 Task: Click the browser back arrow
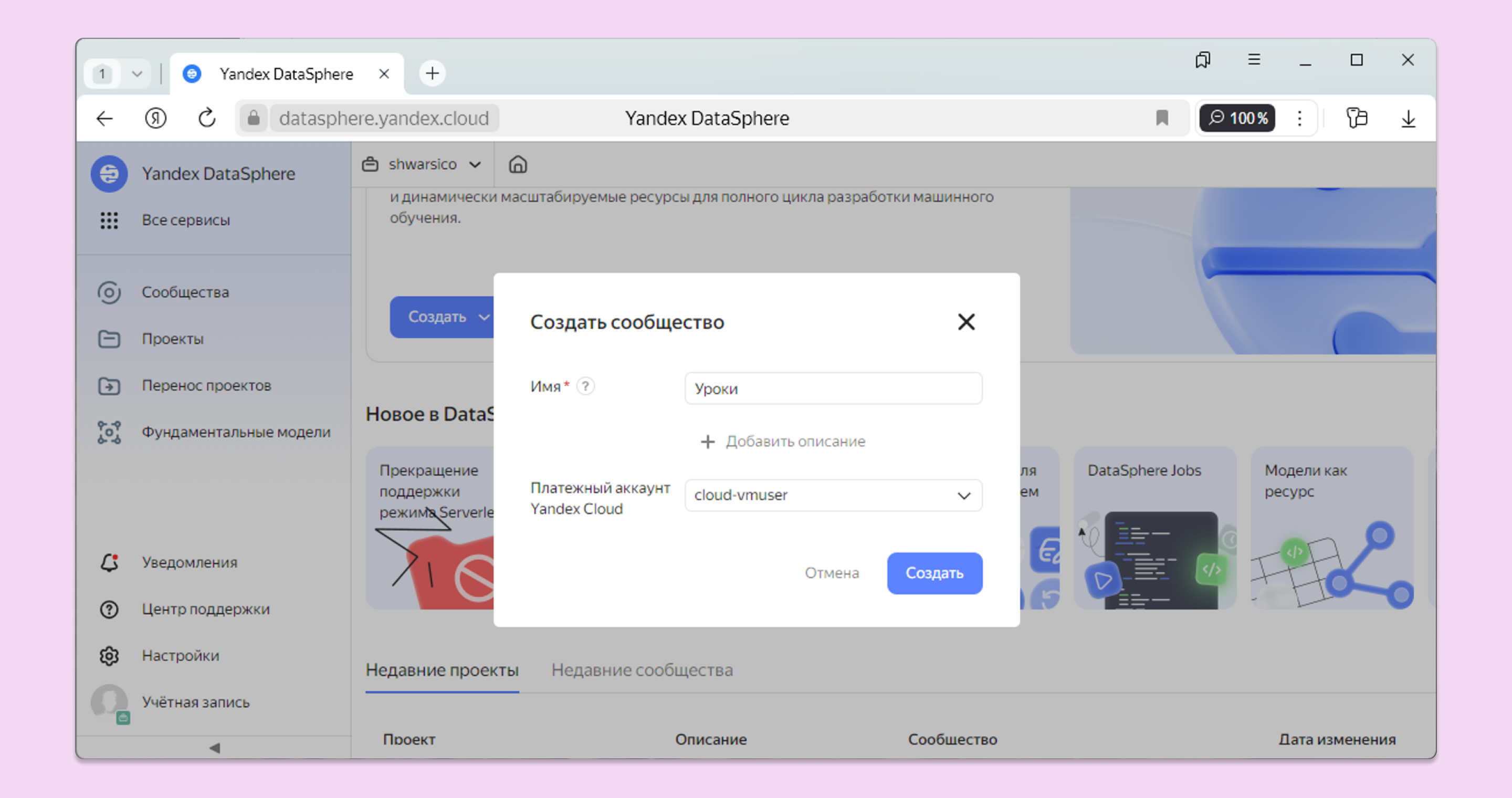(104, 118)
